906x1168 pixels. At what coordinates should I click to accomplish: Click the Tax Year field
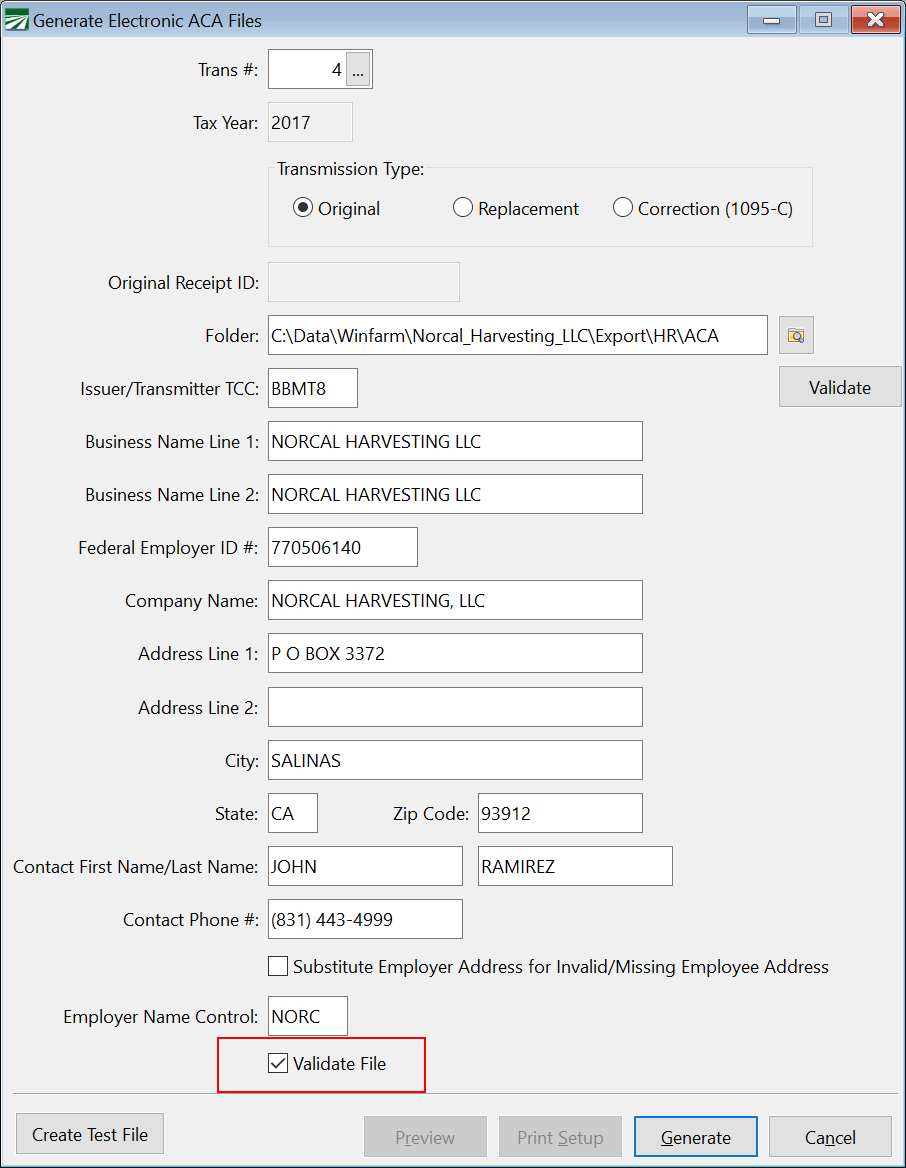click(310, 122)
